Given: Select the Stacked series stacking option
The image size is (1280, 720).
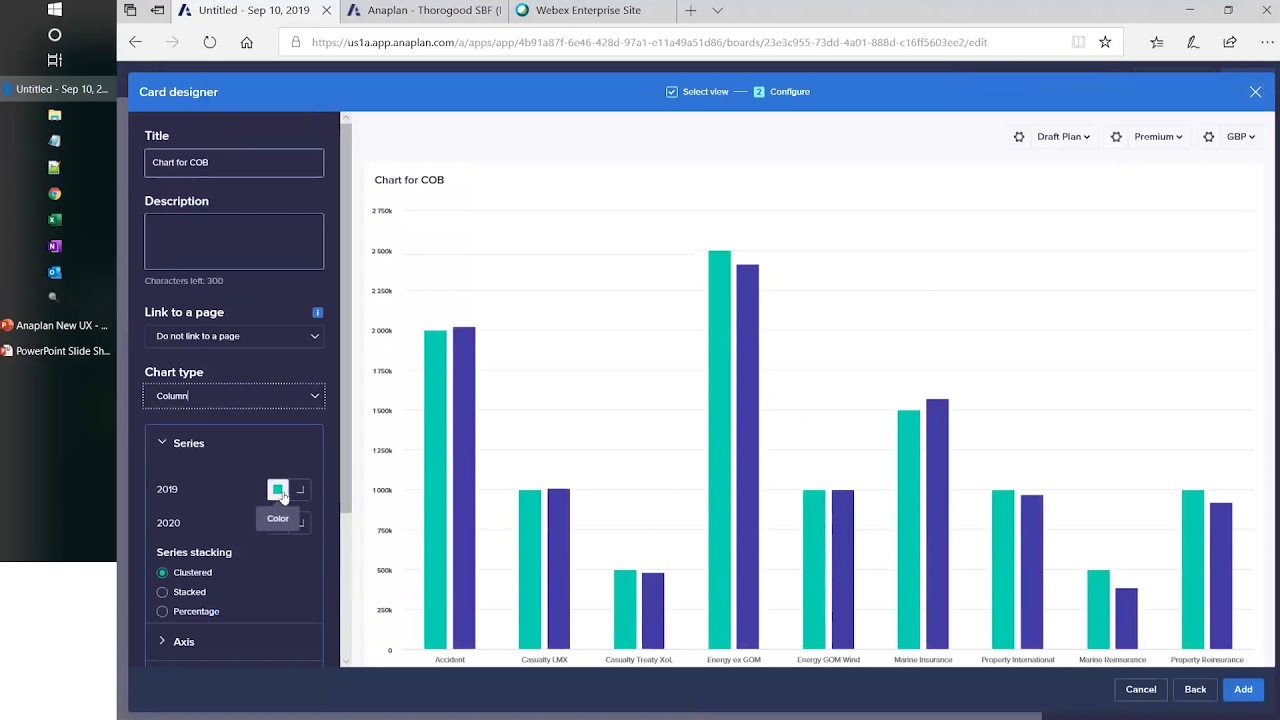Looking at the screenshot, I should pyautogui.click(x=162, y=592).
